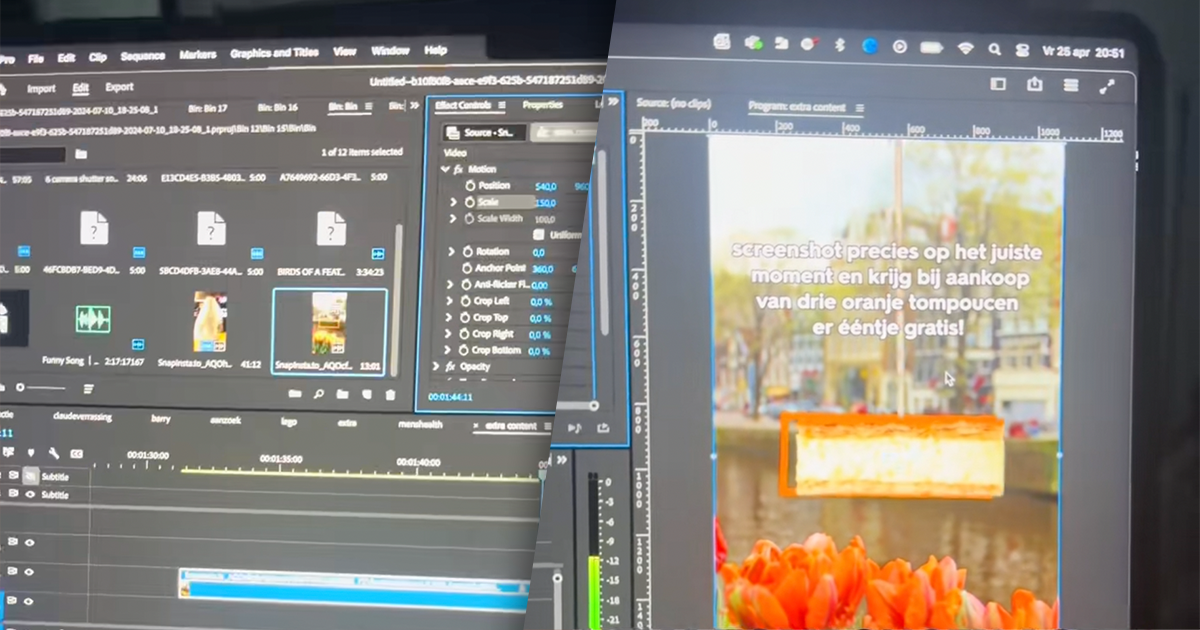Click the magnifier Find icon in Project panel
Viewport: 1200px width, 630px height.
coord(318,394)
